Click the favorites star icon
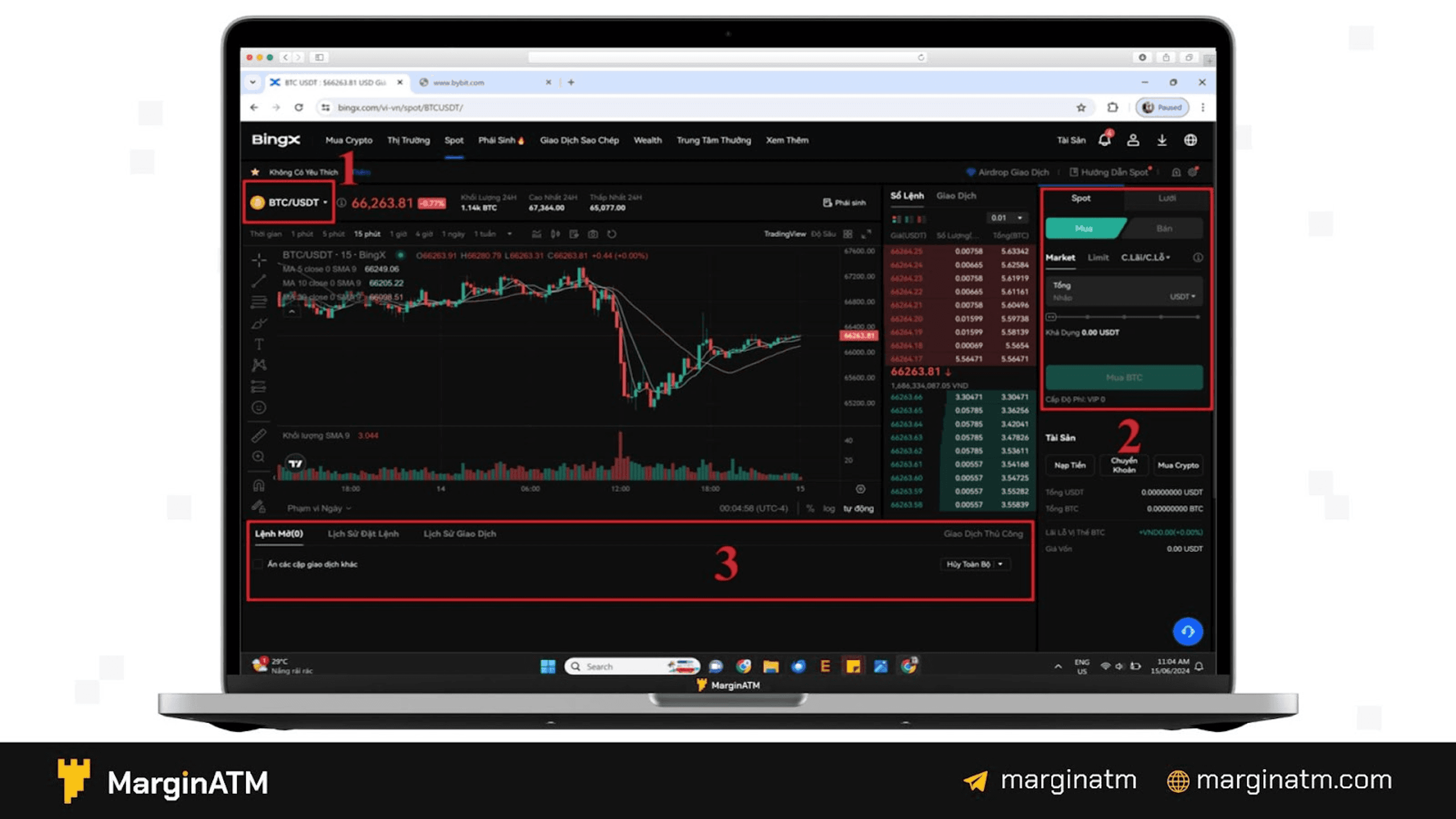Image resolution: width=1456 pixels, height=819 pixels. pyautogui.click(x=255, y=172)
